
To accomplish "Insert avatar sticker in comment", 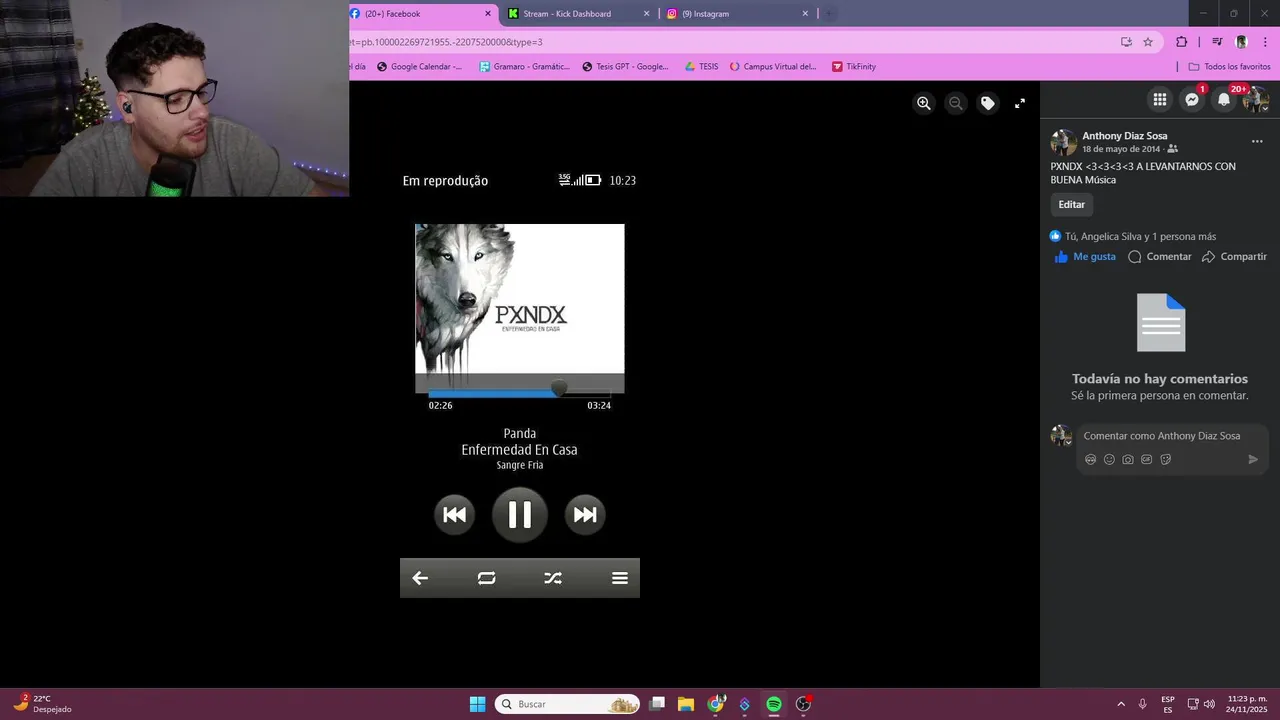I will pos(1090,460).
